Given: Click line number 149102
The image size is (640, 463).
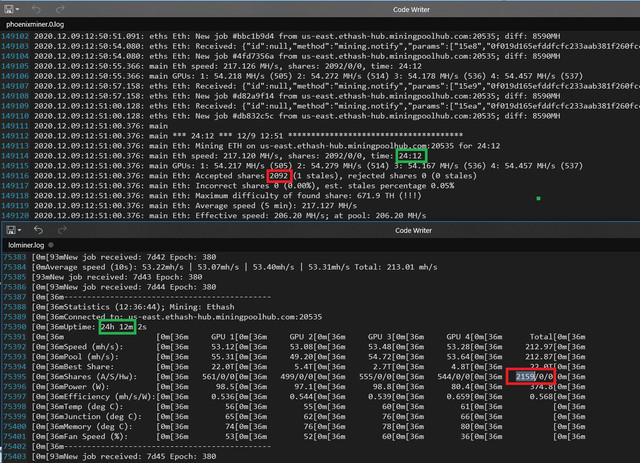Looking at the screenshot, I should pyautogui.click(x=15, y=36).
